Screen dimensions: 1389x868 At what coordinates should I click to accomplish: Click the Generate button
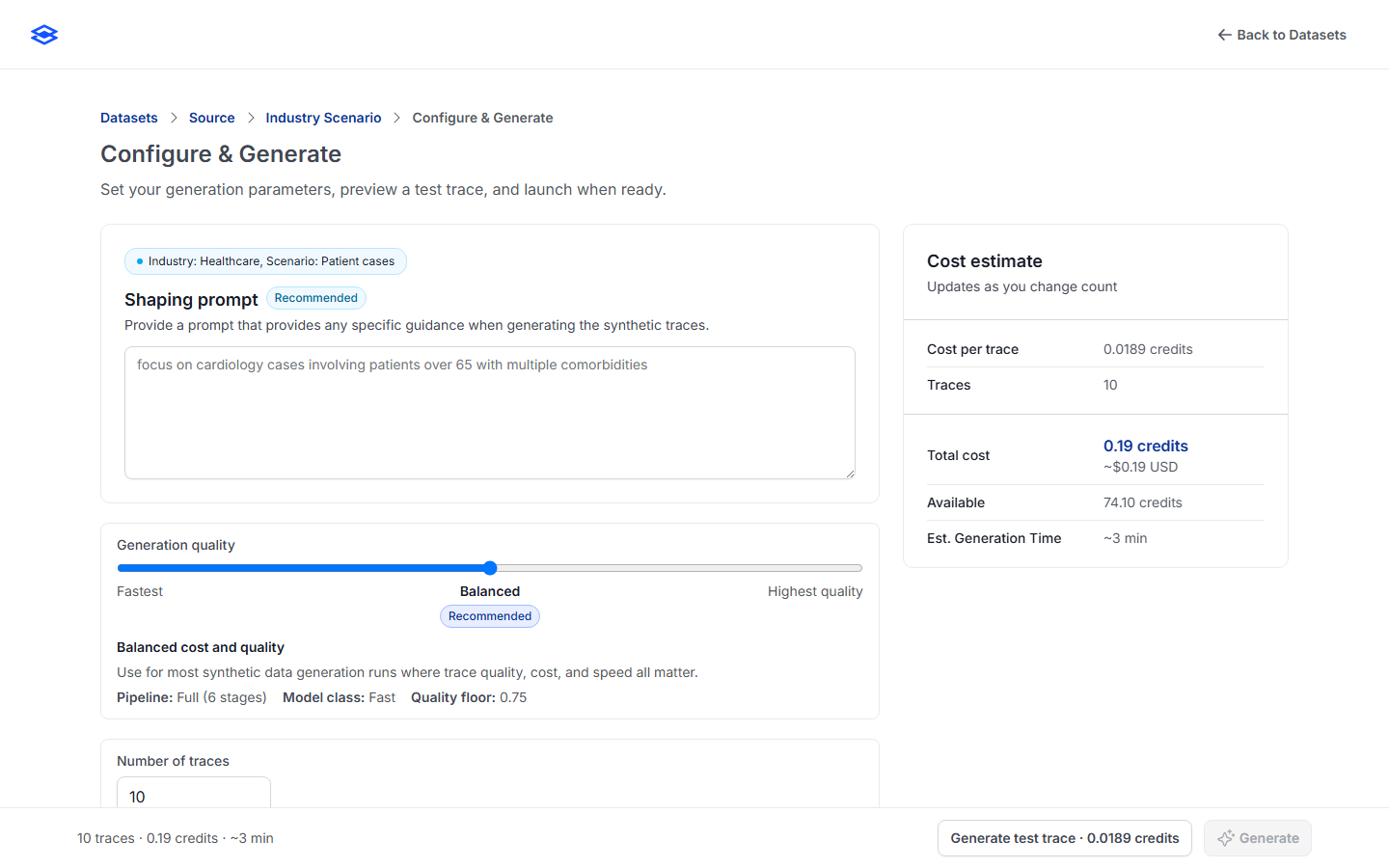[1258, 838]
